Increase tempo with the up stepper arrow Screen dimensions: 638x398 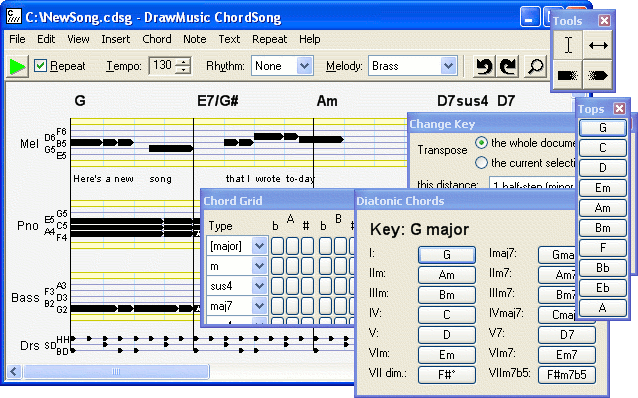coord(183,62)
